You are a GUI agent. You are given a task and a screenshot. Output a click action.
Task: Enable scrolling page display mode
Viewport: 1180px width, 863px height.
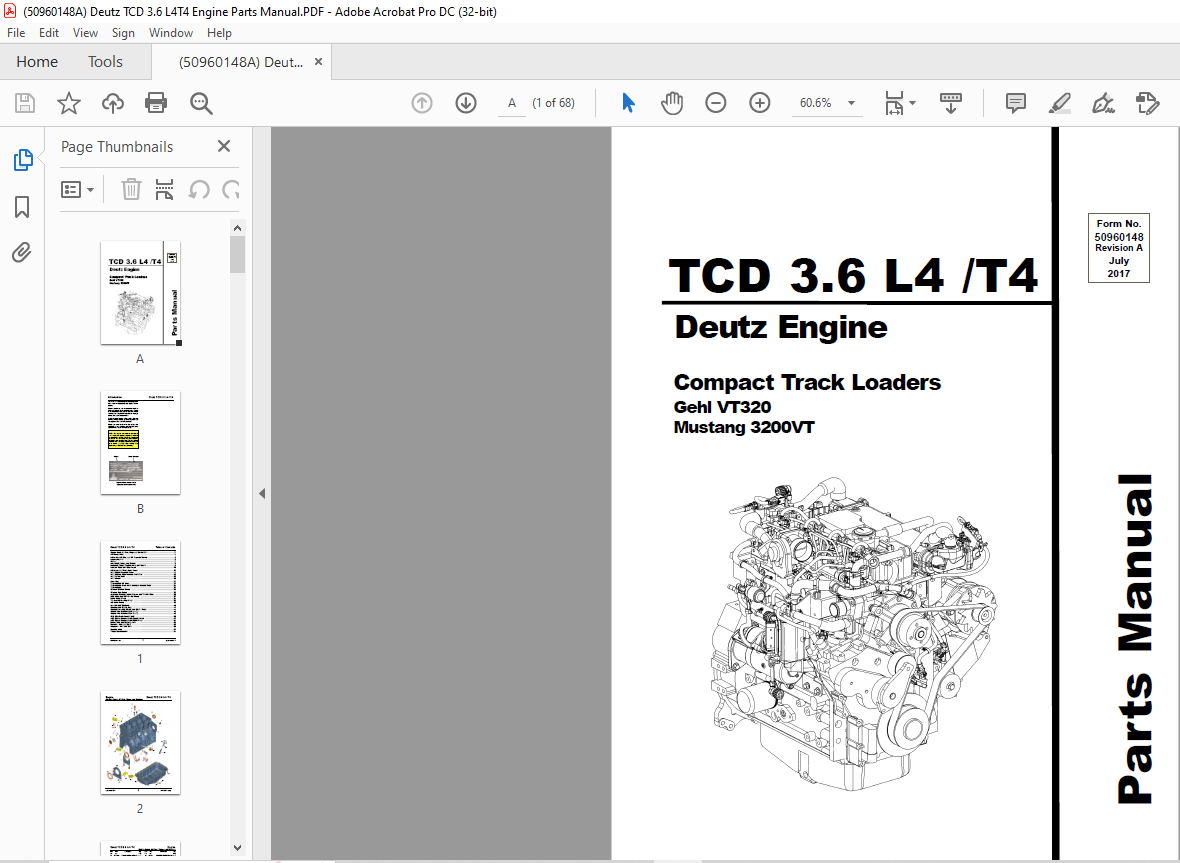click(951, 103)
